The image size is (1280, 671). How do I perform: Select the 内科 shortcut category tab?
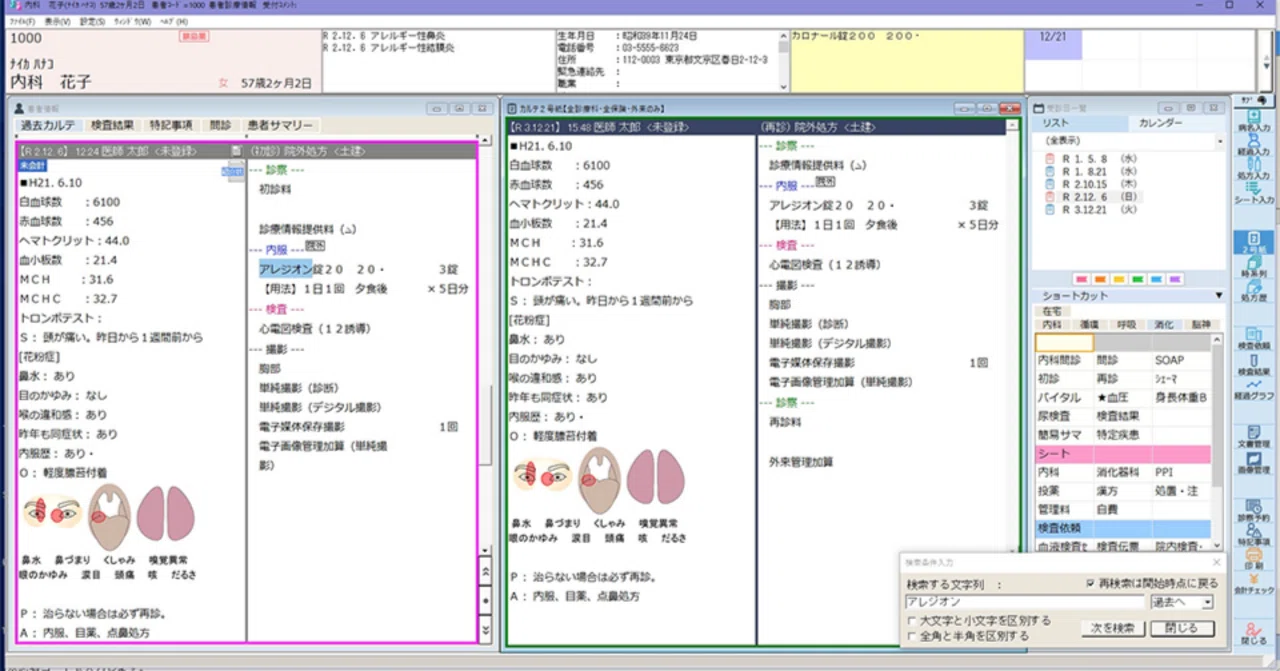click(1051, 325)
